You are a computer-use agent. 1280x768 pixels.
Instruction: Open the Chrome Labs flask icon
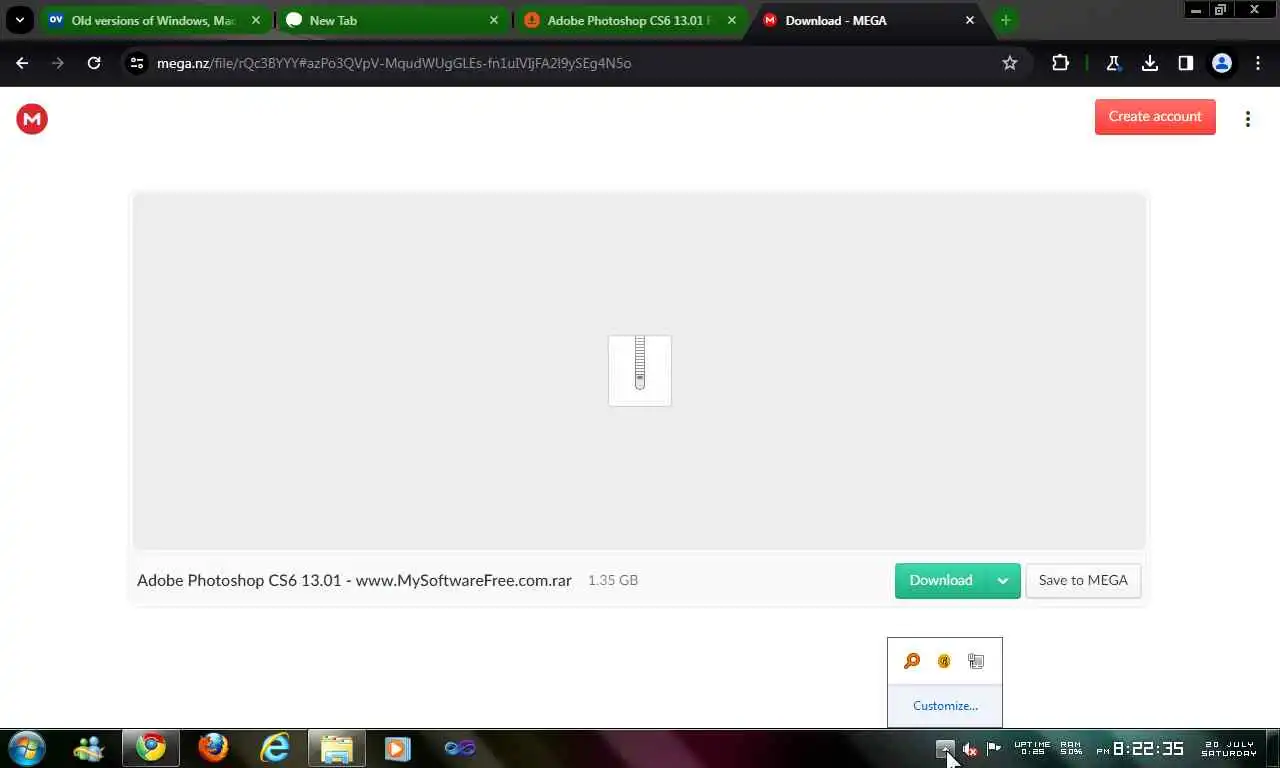[1113, 63]
